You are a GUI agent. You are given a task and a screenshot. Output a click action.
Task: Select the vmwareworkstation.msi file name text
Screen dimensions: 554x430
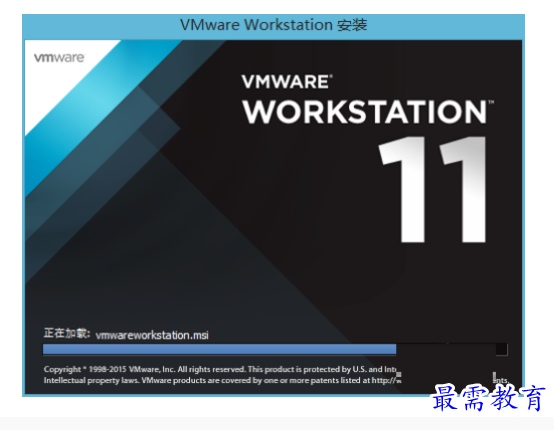pos(152,335)
